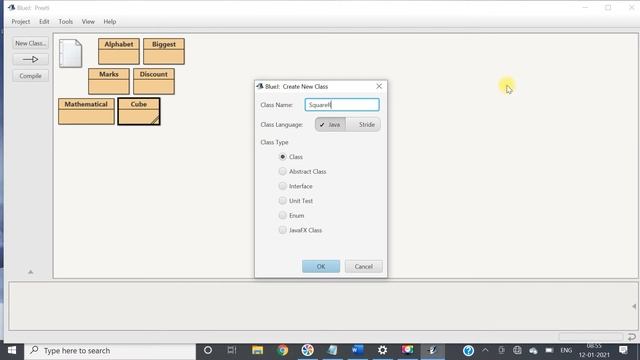Open the Help menu
This screenshot has height=360, width=640.
click(x=110, y=22)
